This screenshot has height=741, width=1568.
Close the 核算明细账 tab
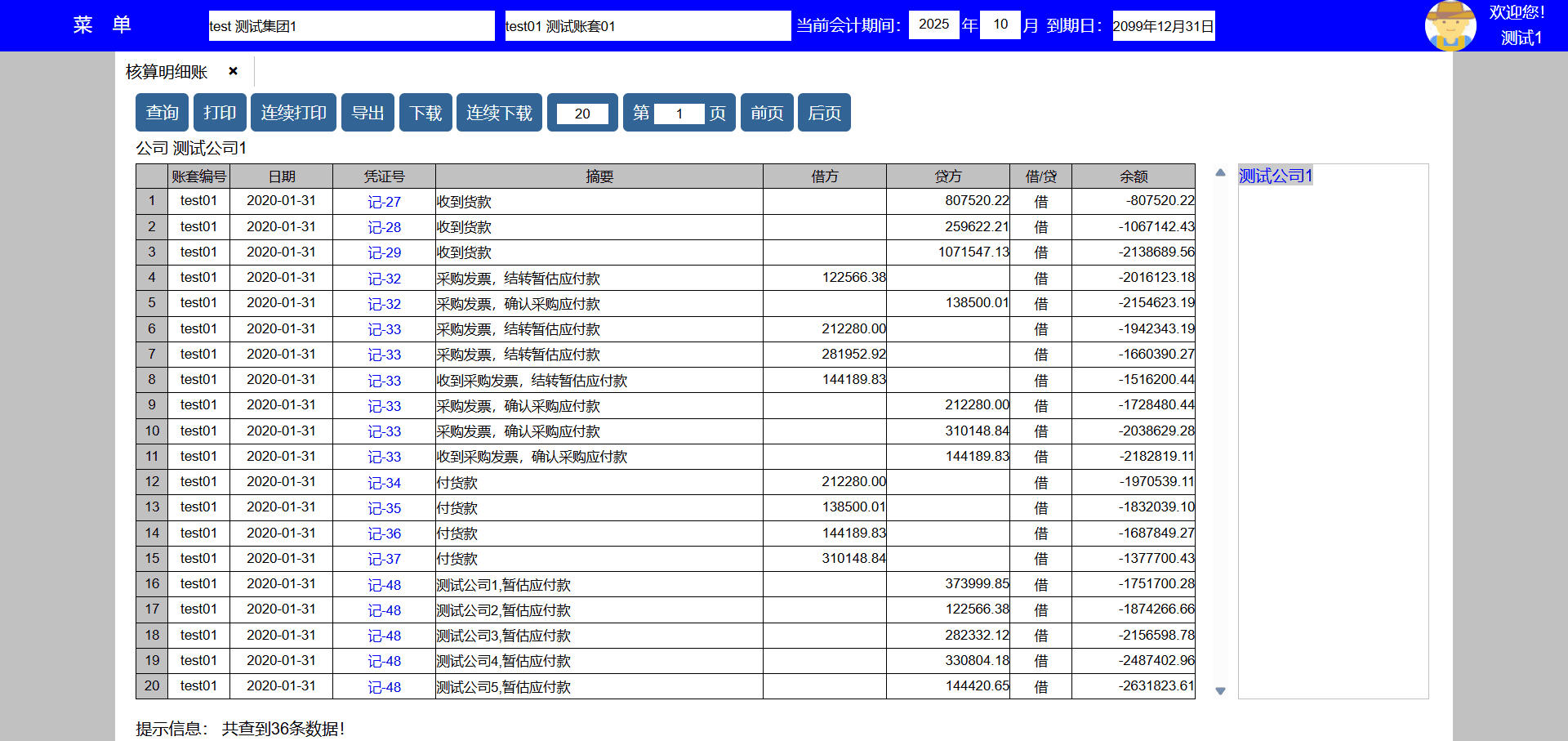(233, 71)
